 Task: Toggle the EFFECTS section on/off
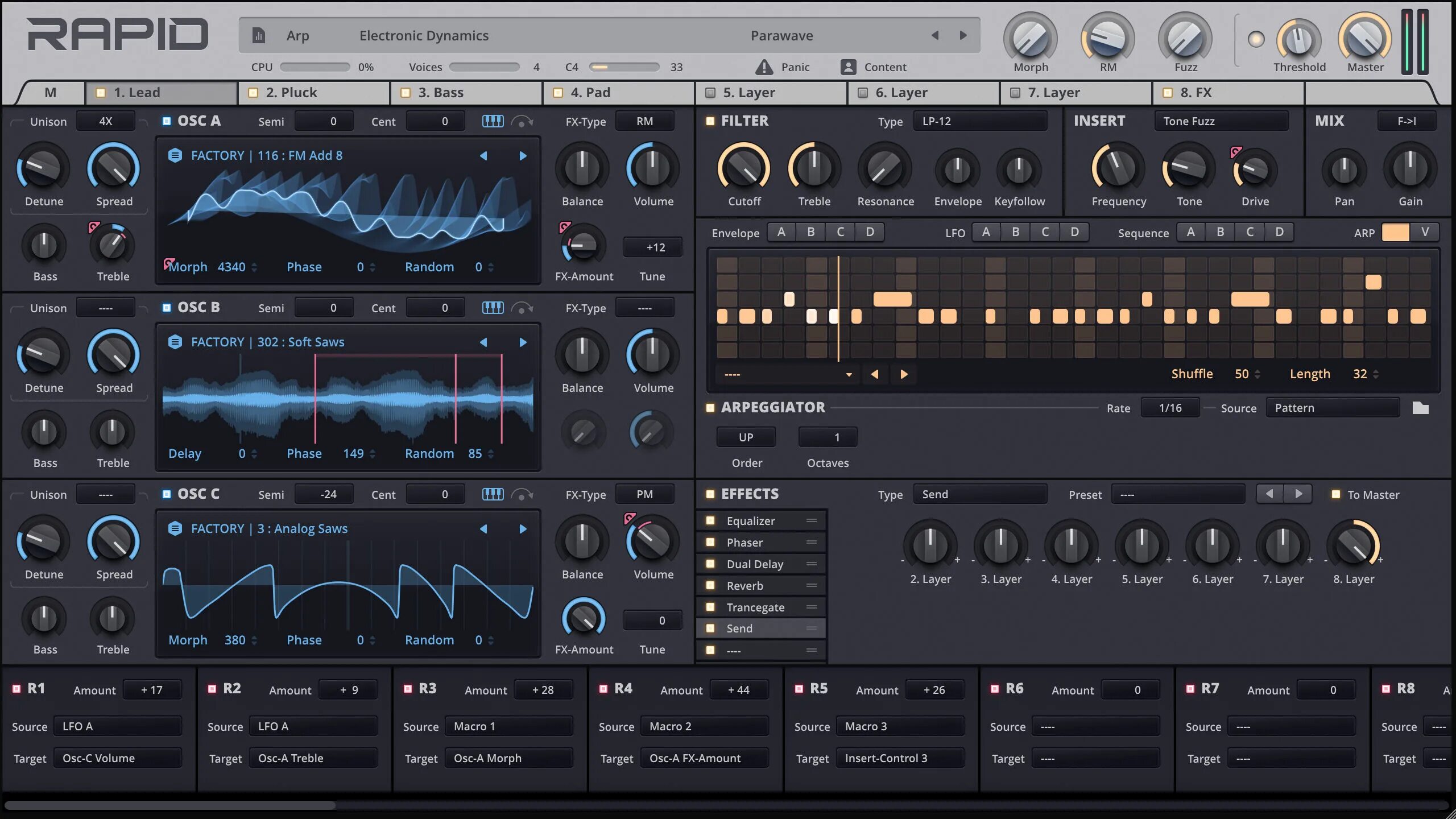click(710, 494)
